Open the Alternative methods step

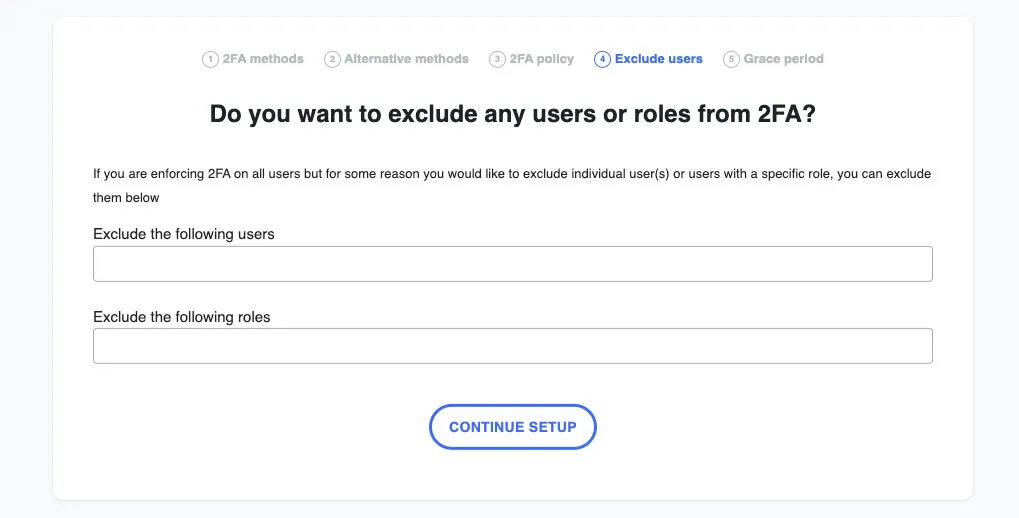pos(406,59)
